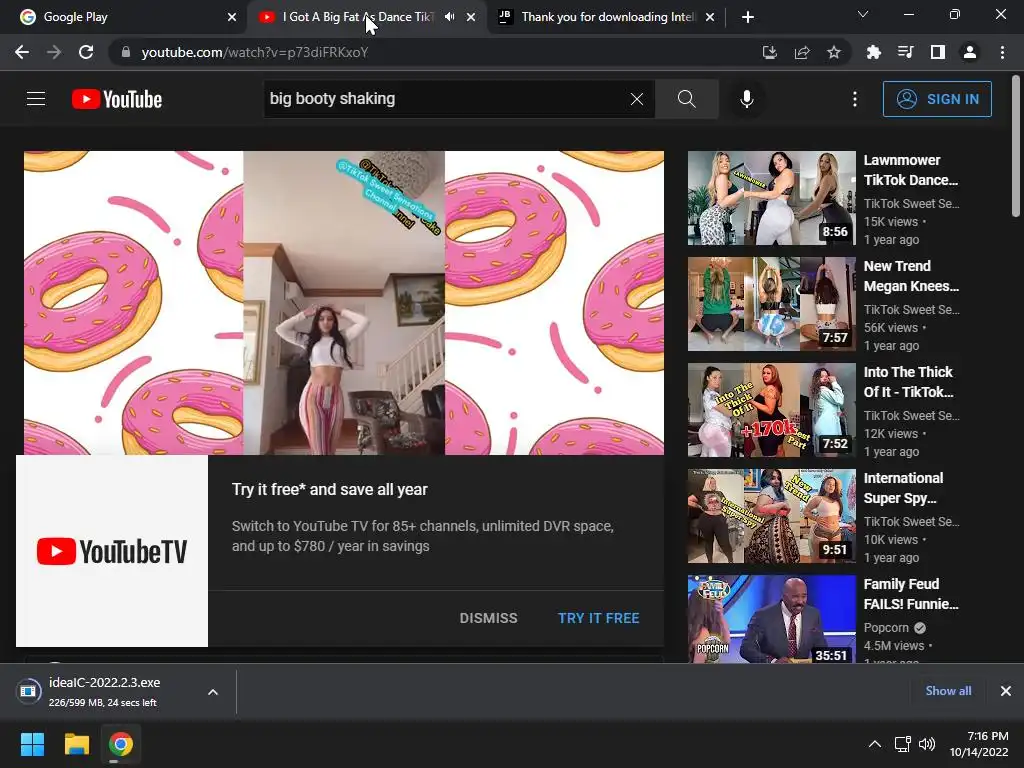Open File Explorer from taskbar

coord(76,744)
